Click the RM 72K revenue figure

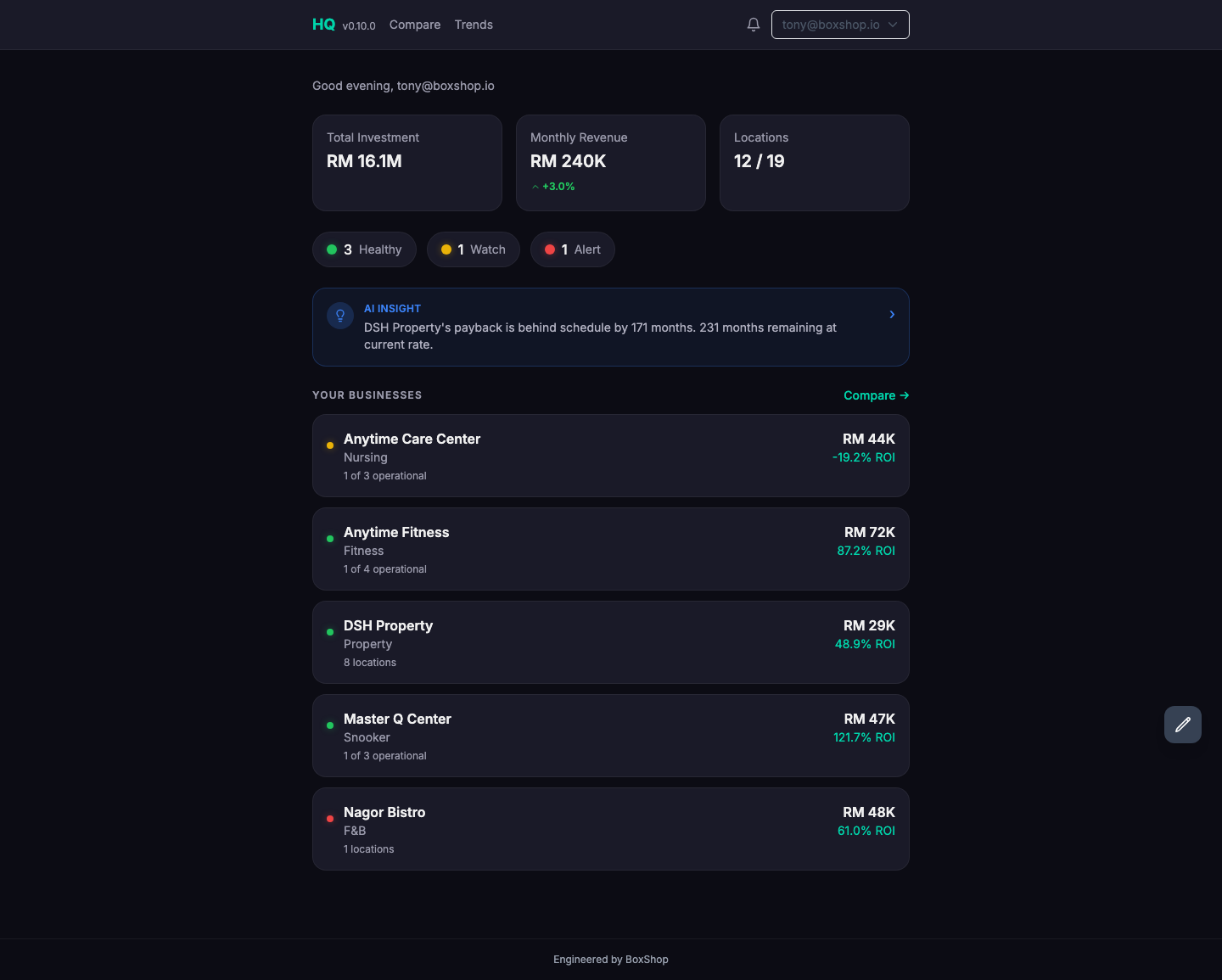(870, 532)
